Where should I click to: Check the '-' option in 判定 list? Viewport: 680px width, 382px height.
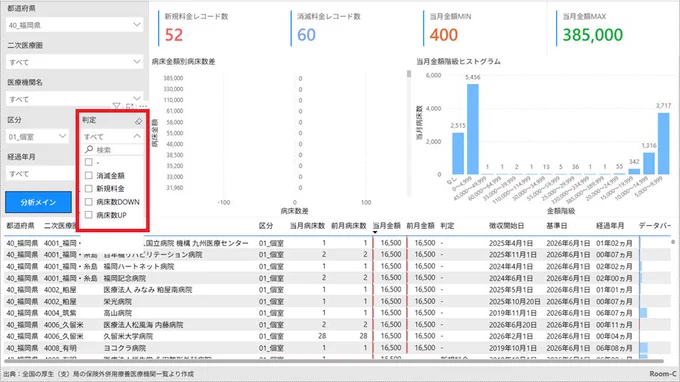pyautogui.click(x=88, y=162)
